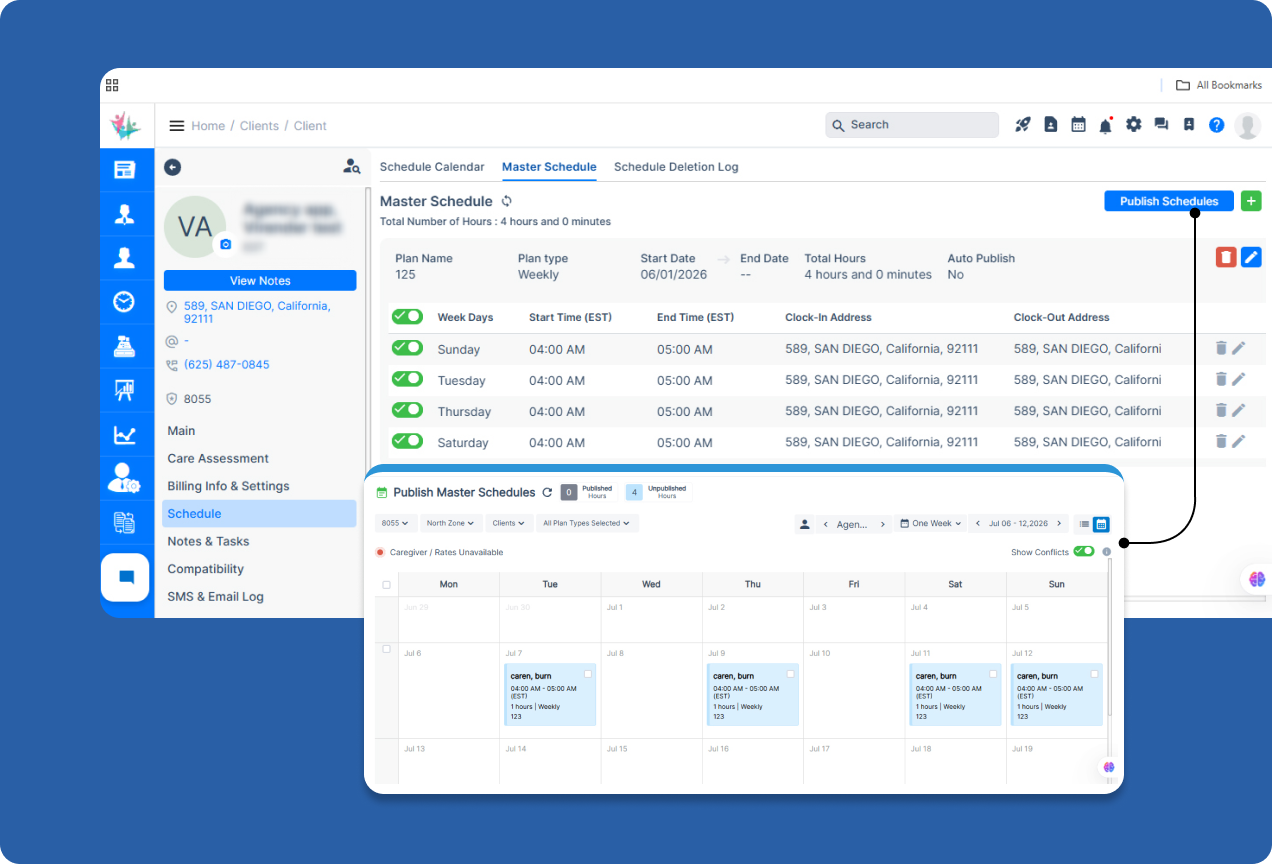This screenshot has height=864, width=1272.
Task: Click the blue edit plan pencil button
Action: point(1251,257)
